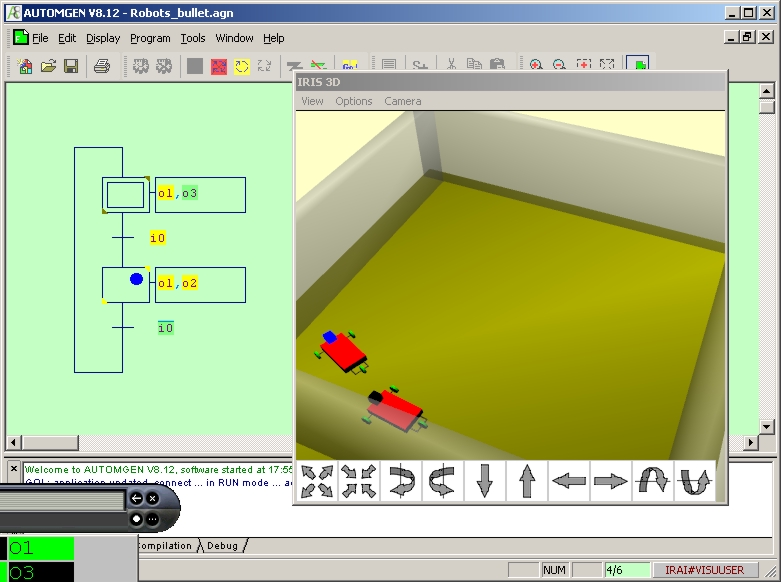Viewport: 781px width, 582px height.
Task: Click IRIS 3D contract inward arrows button
Action: 359,481
